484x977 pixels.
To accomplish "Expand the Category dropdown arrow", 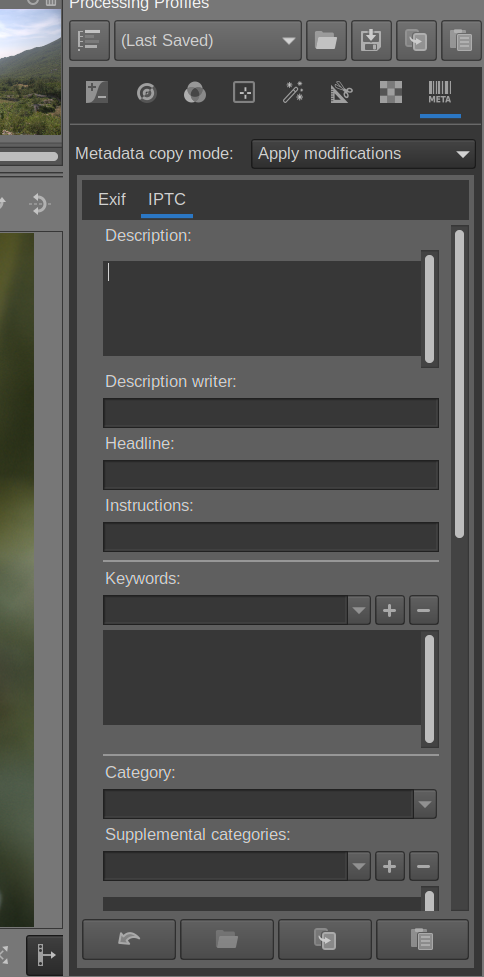I will [x=425, y=804].
